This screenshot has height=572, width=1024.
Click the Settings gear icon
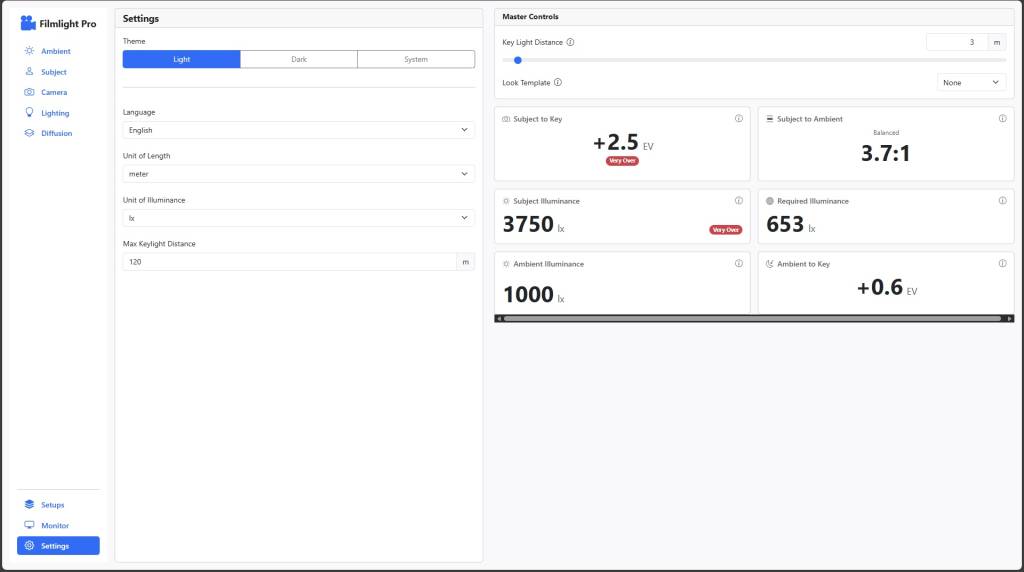[29, 545]
